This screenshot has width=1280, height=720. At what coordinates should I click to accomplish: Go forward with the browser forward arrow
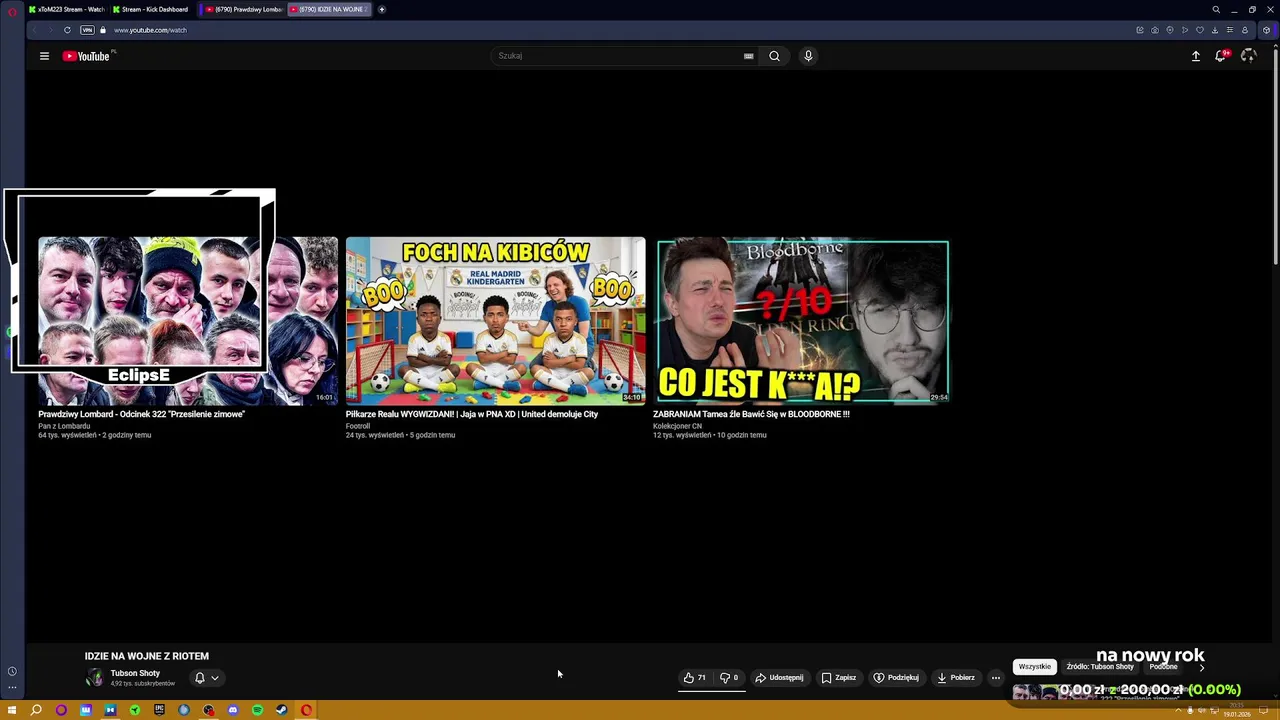(50, 30)
